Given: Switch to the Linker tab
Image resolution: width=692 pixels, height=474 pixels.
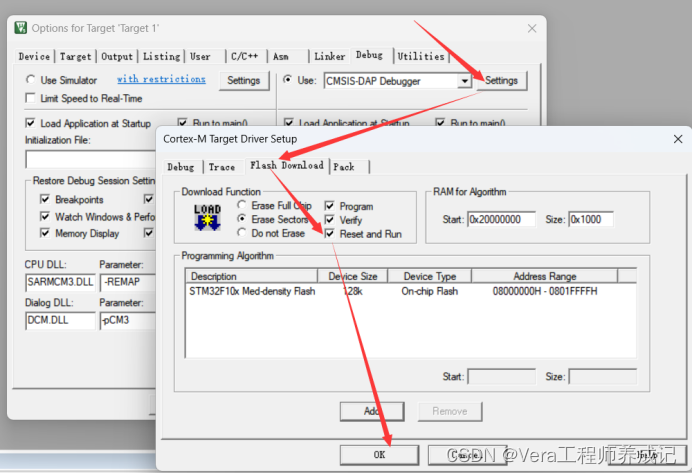Looking at the screenshot, I should click(x=330, y=56).
